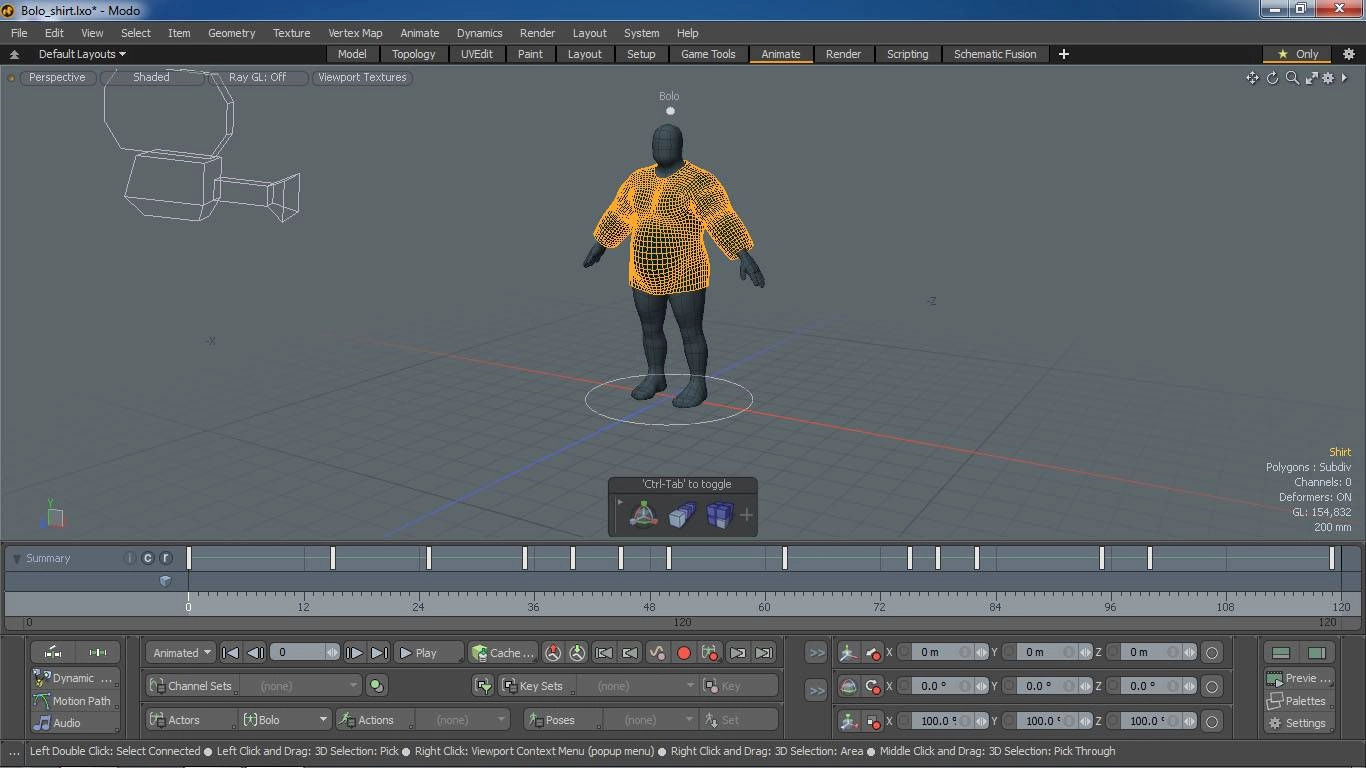The image size is (1366, 768).
Task: Click the preferences gear at top right
Action: pyautogui.click(x=1348, y=54)
